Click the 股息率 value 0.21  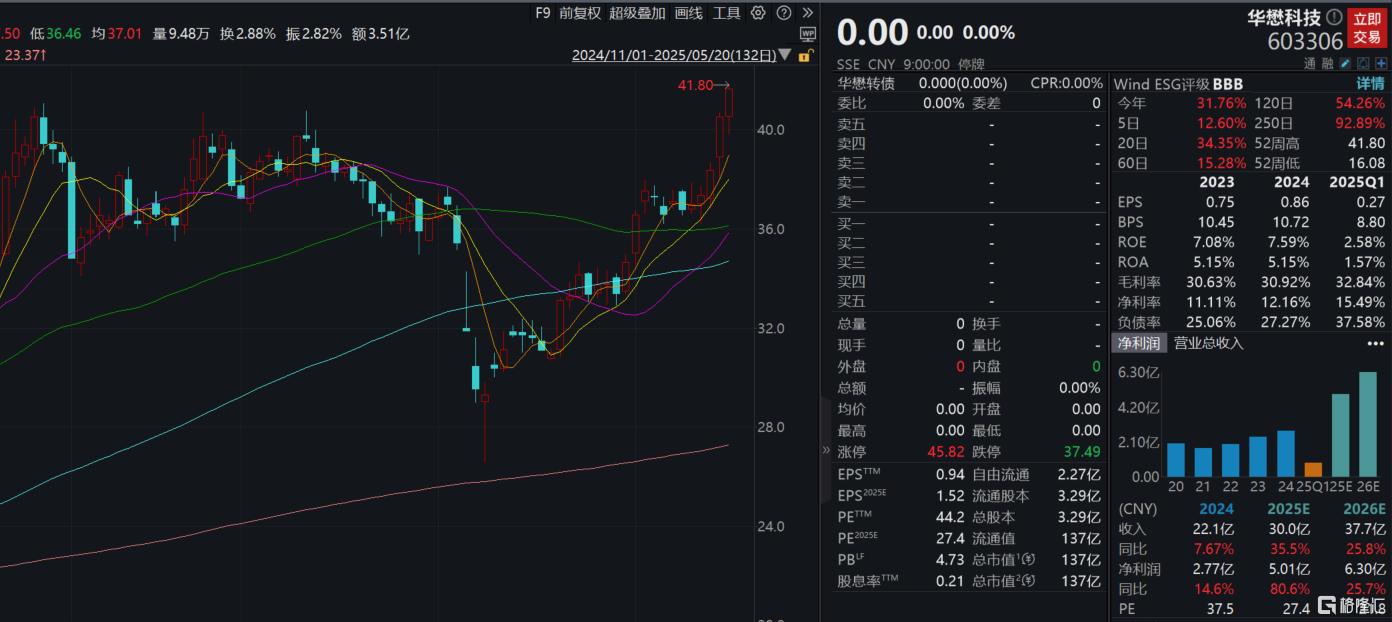click(951, 581)
